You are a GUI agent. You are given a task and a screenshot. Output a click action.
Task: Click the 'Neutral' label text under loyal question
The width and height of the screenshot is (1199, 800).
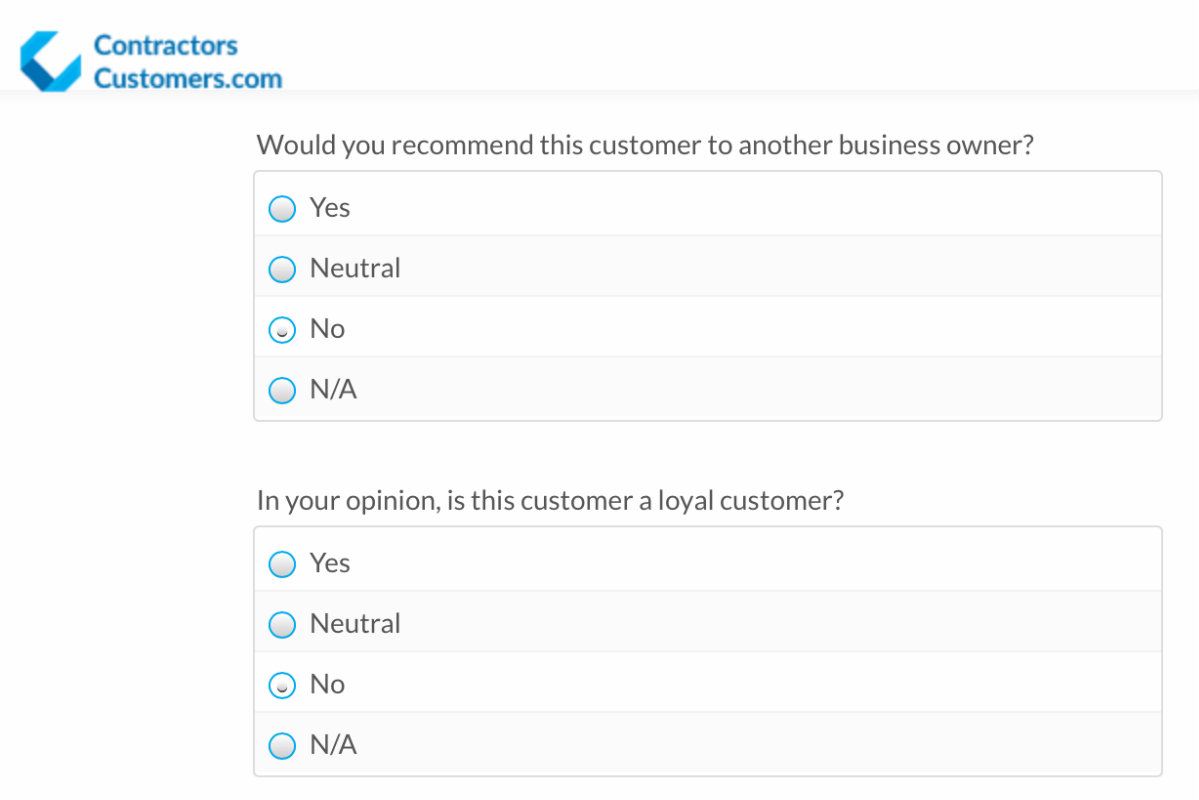click(x=355, y=624)
